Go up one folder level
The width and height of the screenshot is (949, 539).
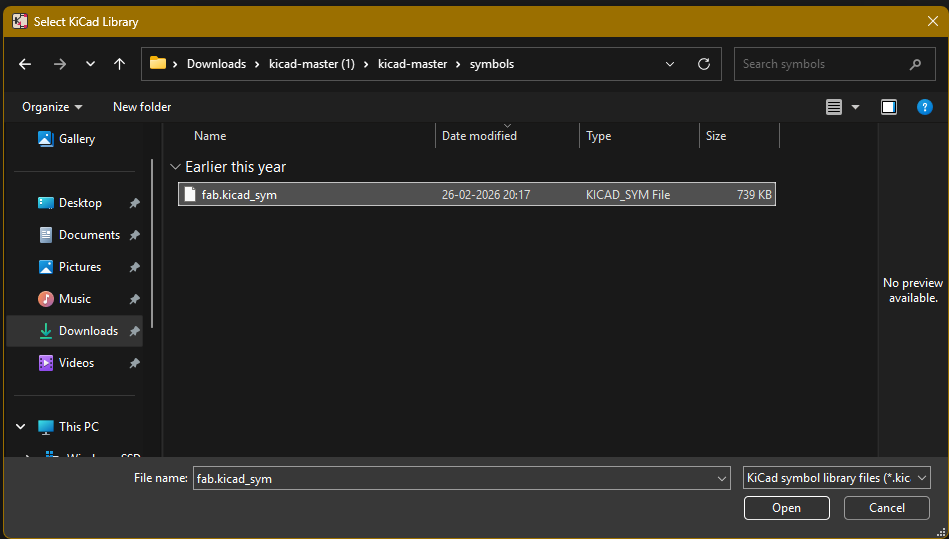[x=119, y=64]
